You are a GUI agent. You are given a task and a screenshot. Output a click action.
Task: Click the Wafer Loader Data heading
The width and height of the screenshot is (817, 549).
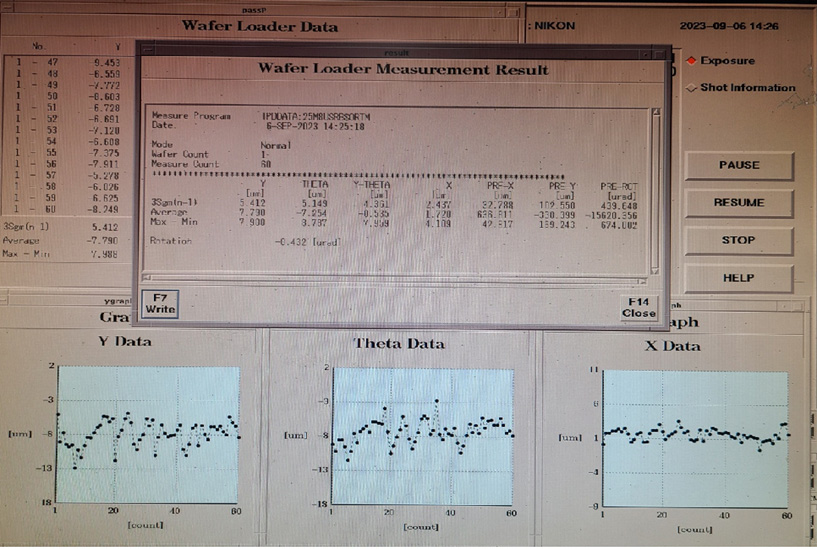point(260,27)
